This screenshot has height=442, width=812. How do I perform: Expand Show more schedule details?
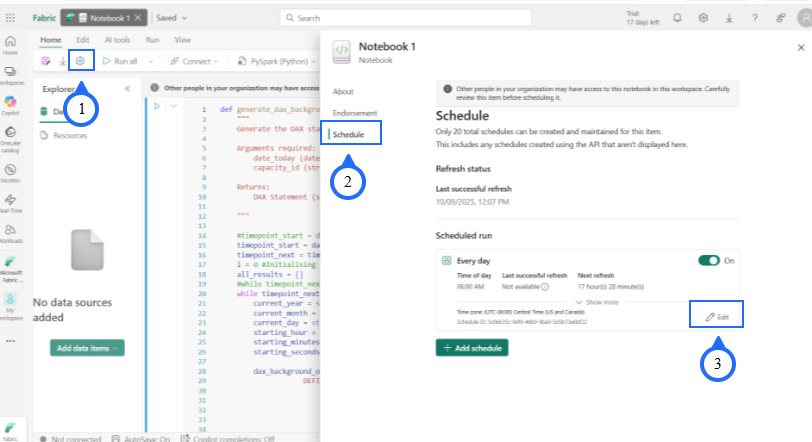(x=598, y=301)
